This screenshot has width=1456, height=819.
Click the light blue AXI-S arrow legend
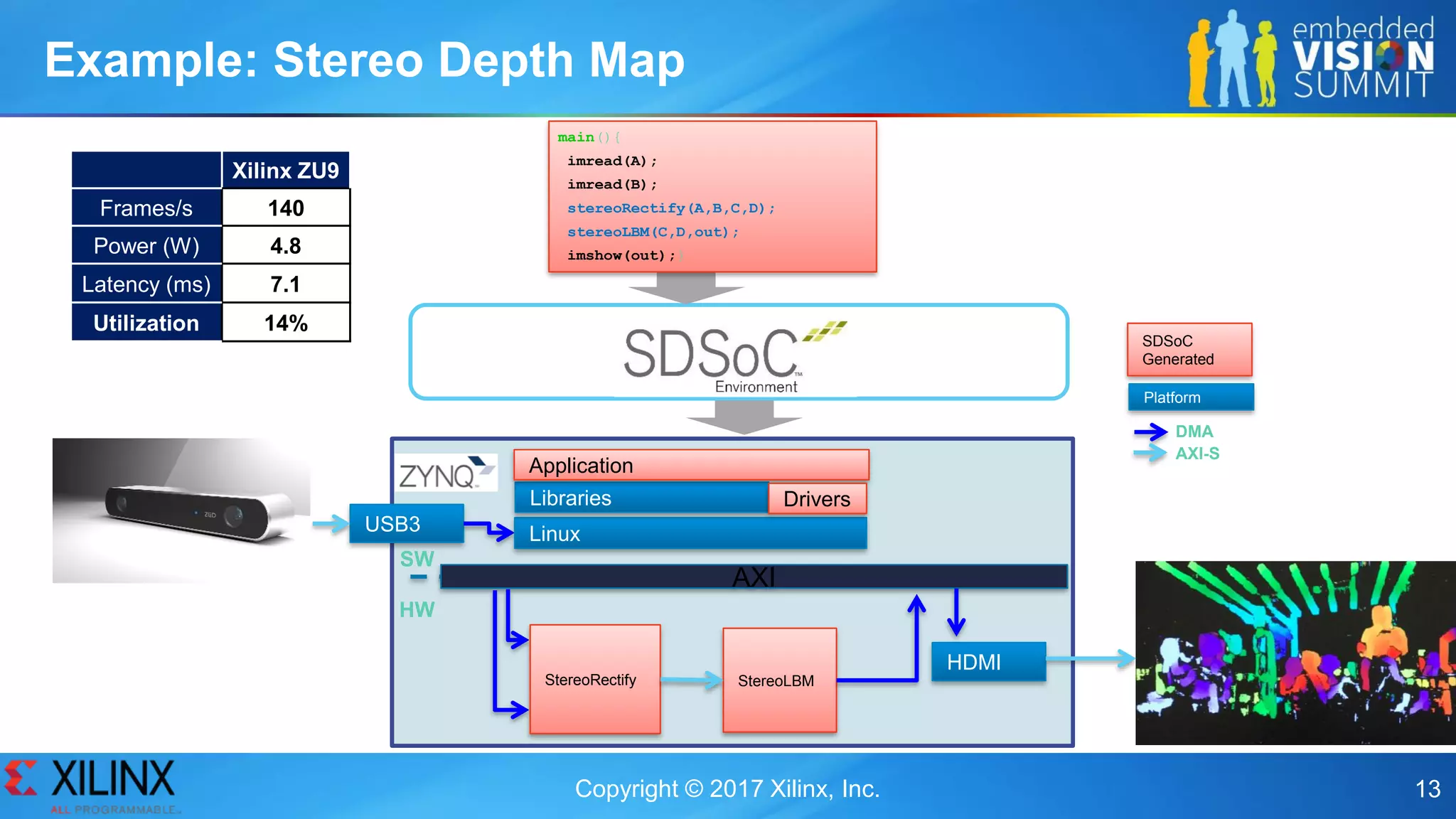[x=1150, y=453]
